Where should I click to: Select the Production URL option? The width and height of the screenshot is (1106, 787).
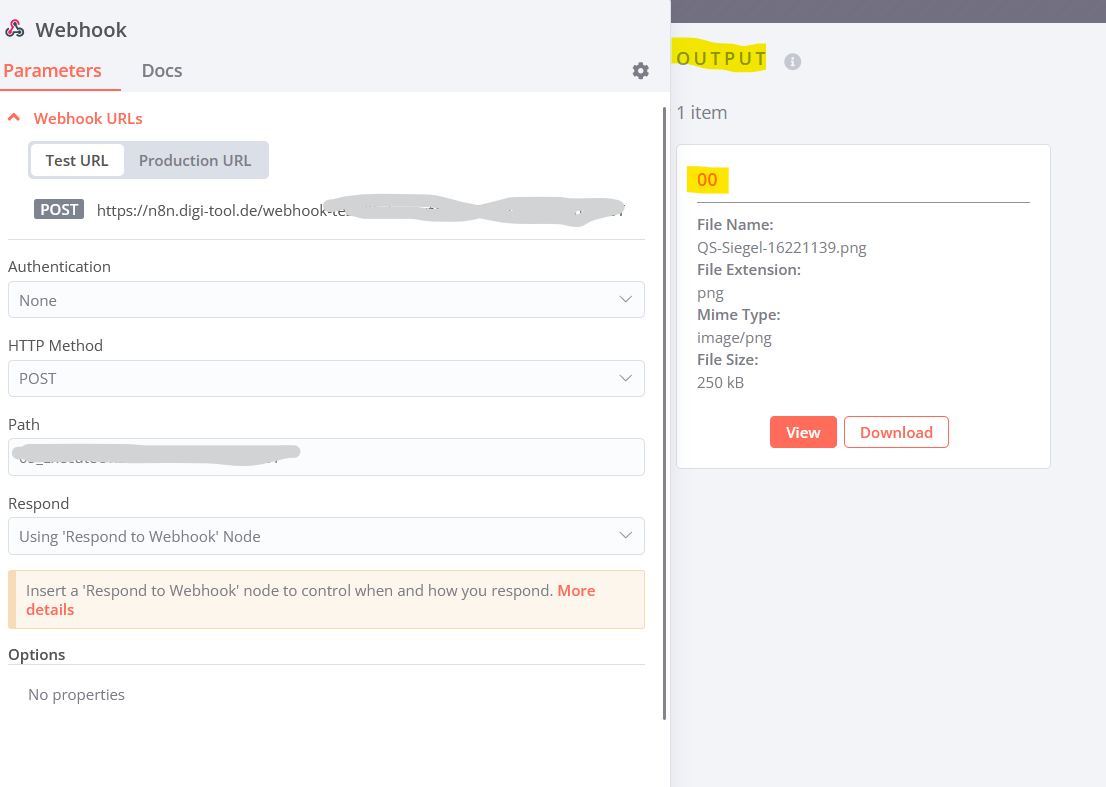pyautogui.click(x=195, y=160)
